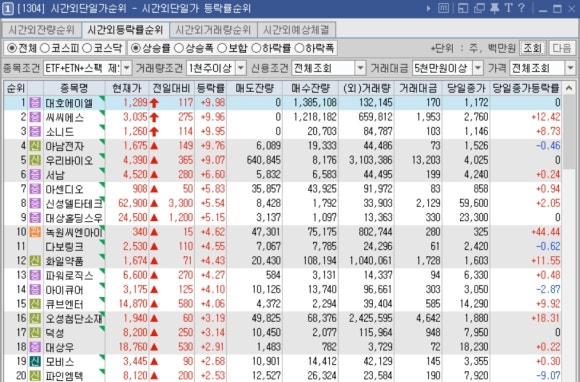Screen dimensions: 580x382
Task: Open the 가격 전체조회 dropdown arrow
Action: point(570,68)
